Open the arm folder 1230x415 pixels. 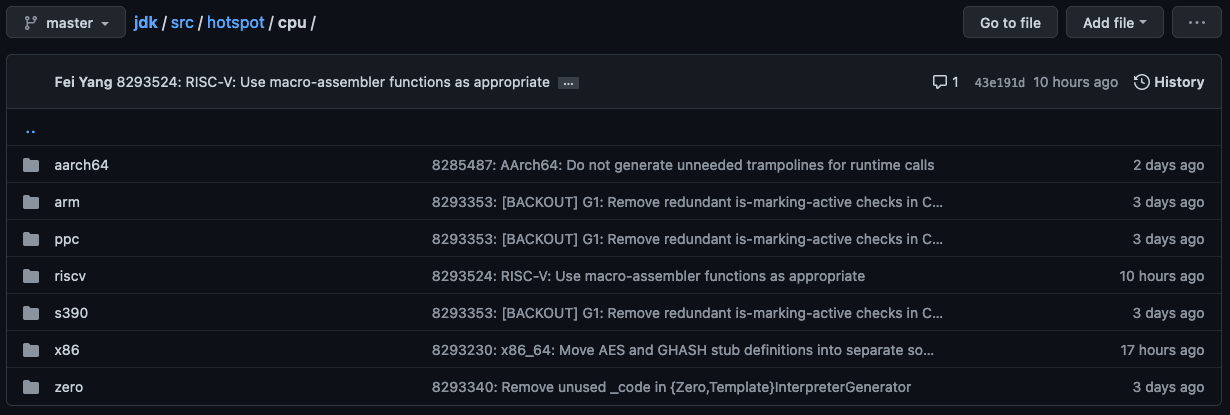[67, 202]
